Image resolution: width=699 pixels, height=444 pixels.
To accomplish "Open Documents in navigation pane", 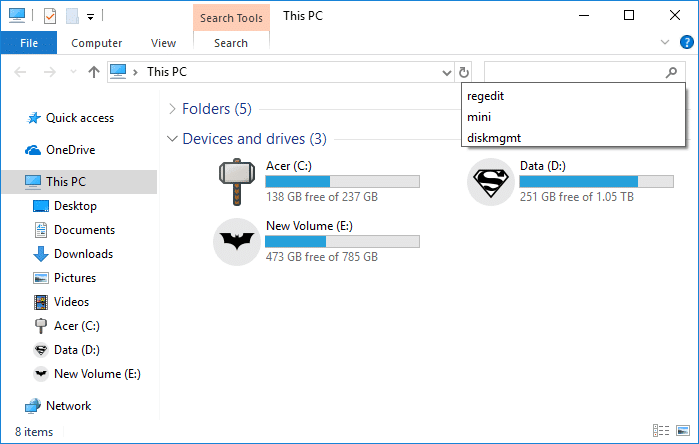I will (x=84, y=230).
